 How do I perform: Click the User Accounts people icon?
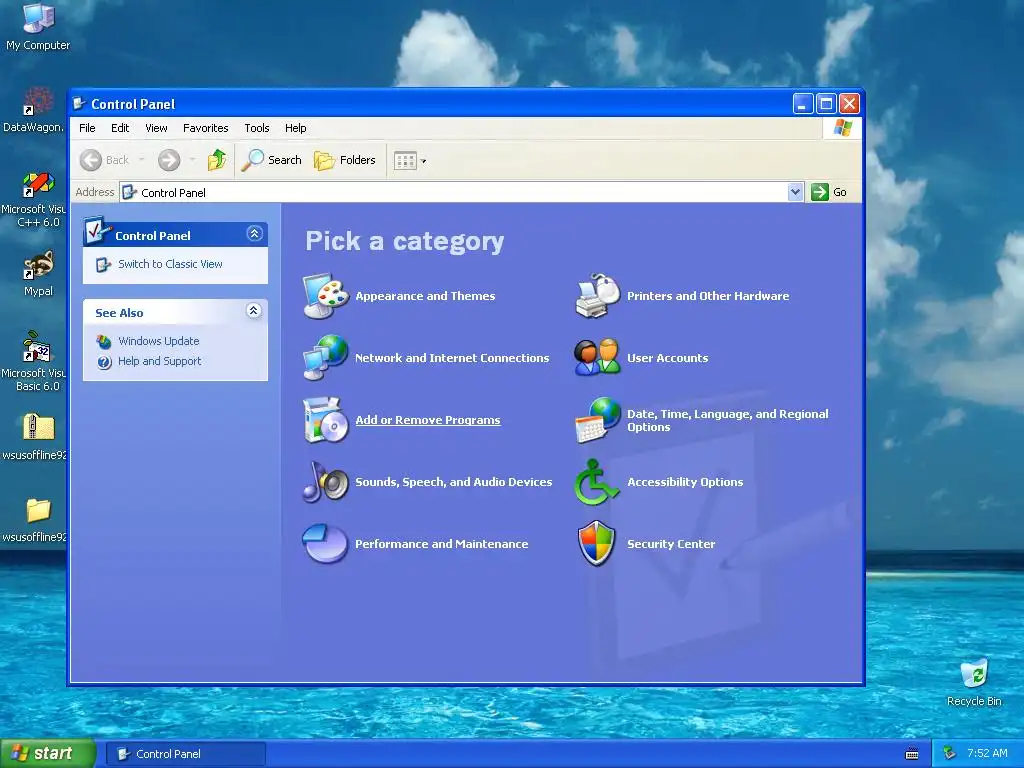click(597, 358)
